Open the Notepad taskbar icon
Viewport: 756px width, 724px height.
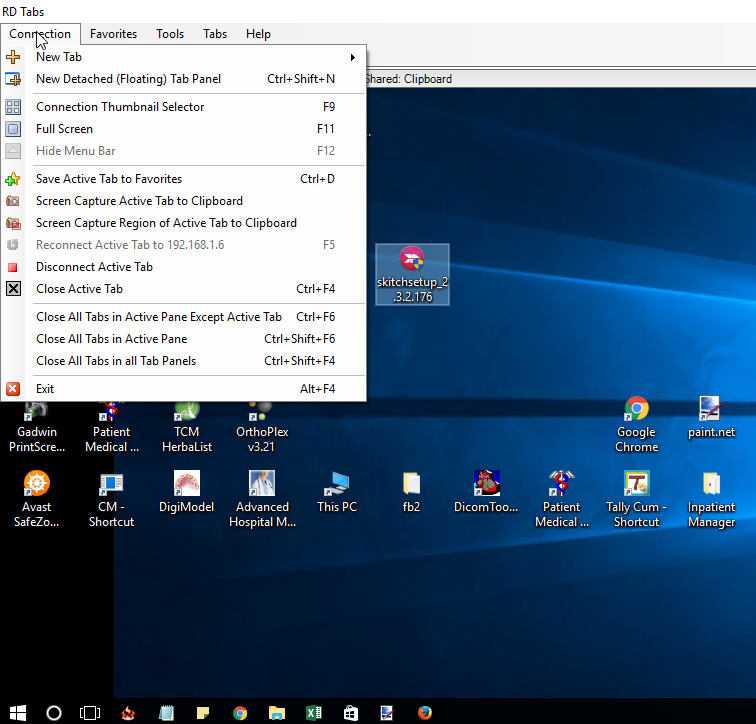(x=166, y=713)
